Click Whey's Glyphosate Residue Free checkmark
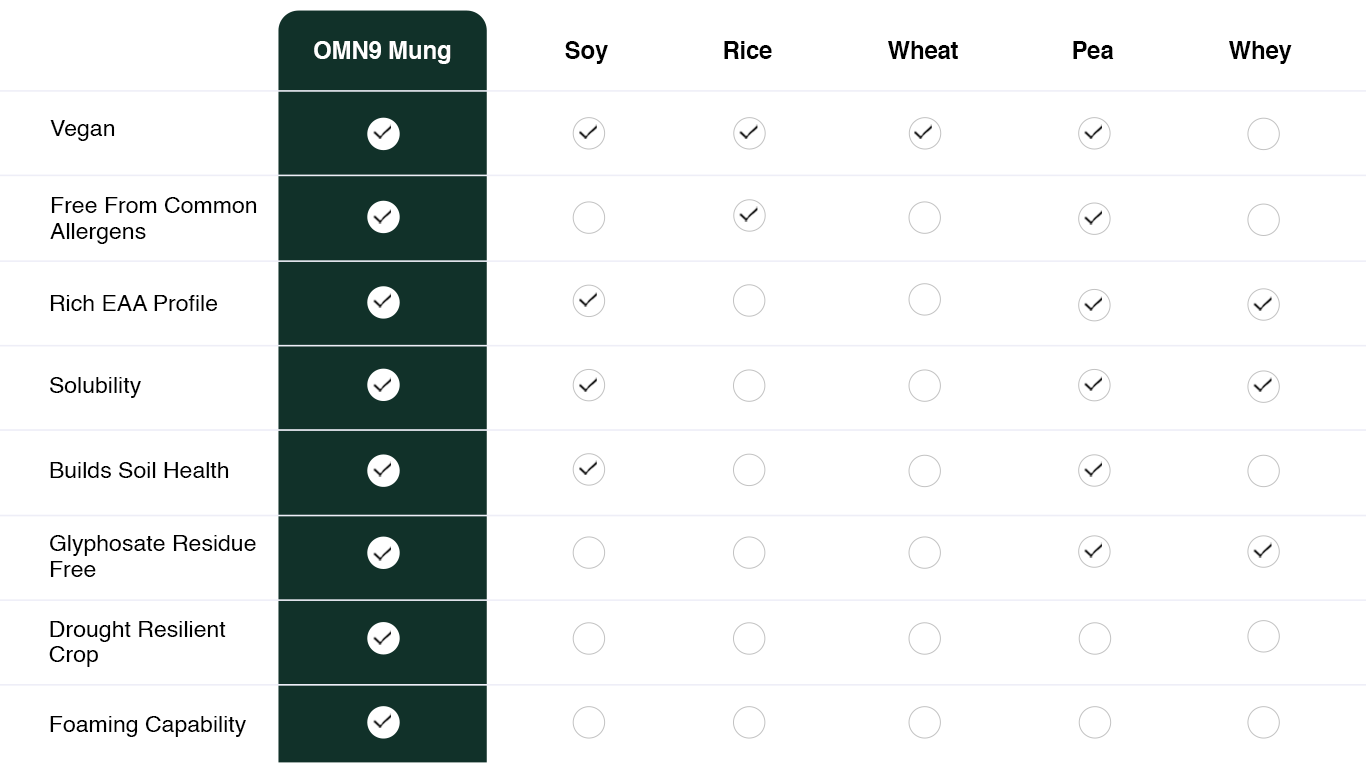Screen dimensions: 1366x768 tap(1263, 551)
